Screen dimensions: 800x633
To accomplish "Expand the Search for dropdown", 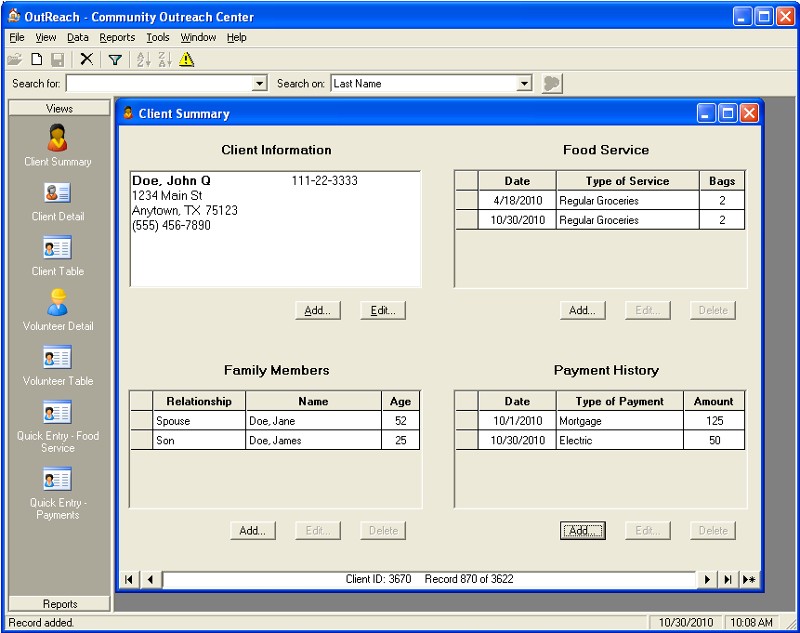I will click(x=260, y=84).
